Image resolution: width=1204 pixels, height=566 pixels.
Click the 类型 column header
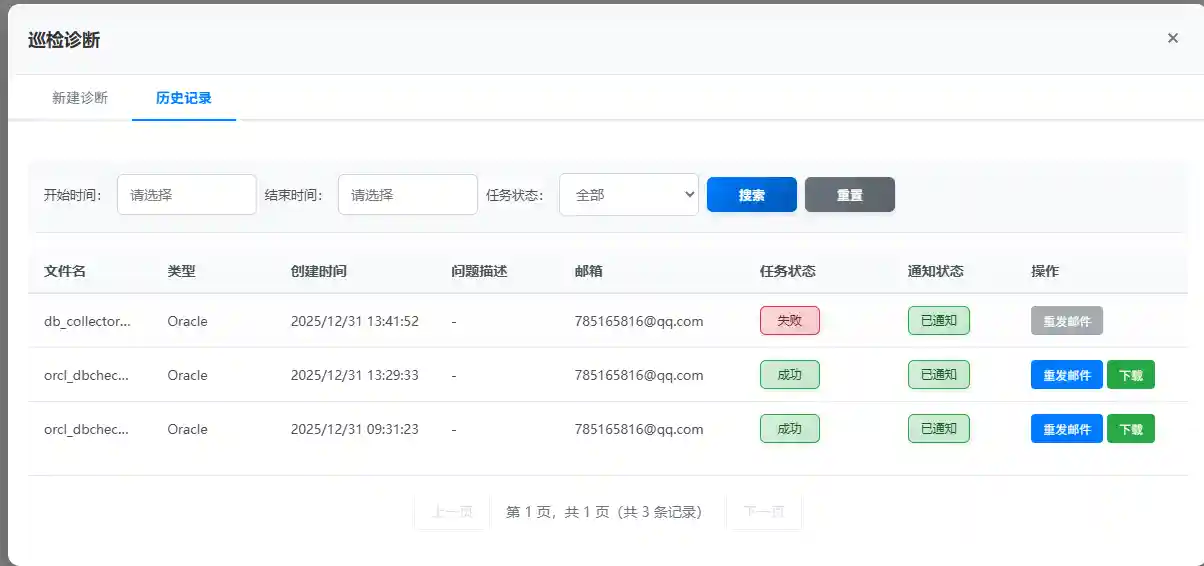click(x=181, y=271)
